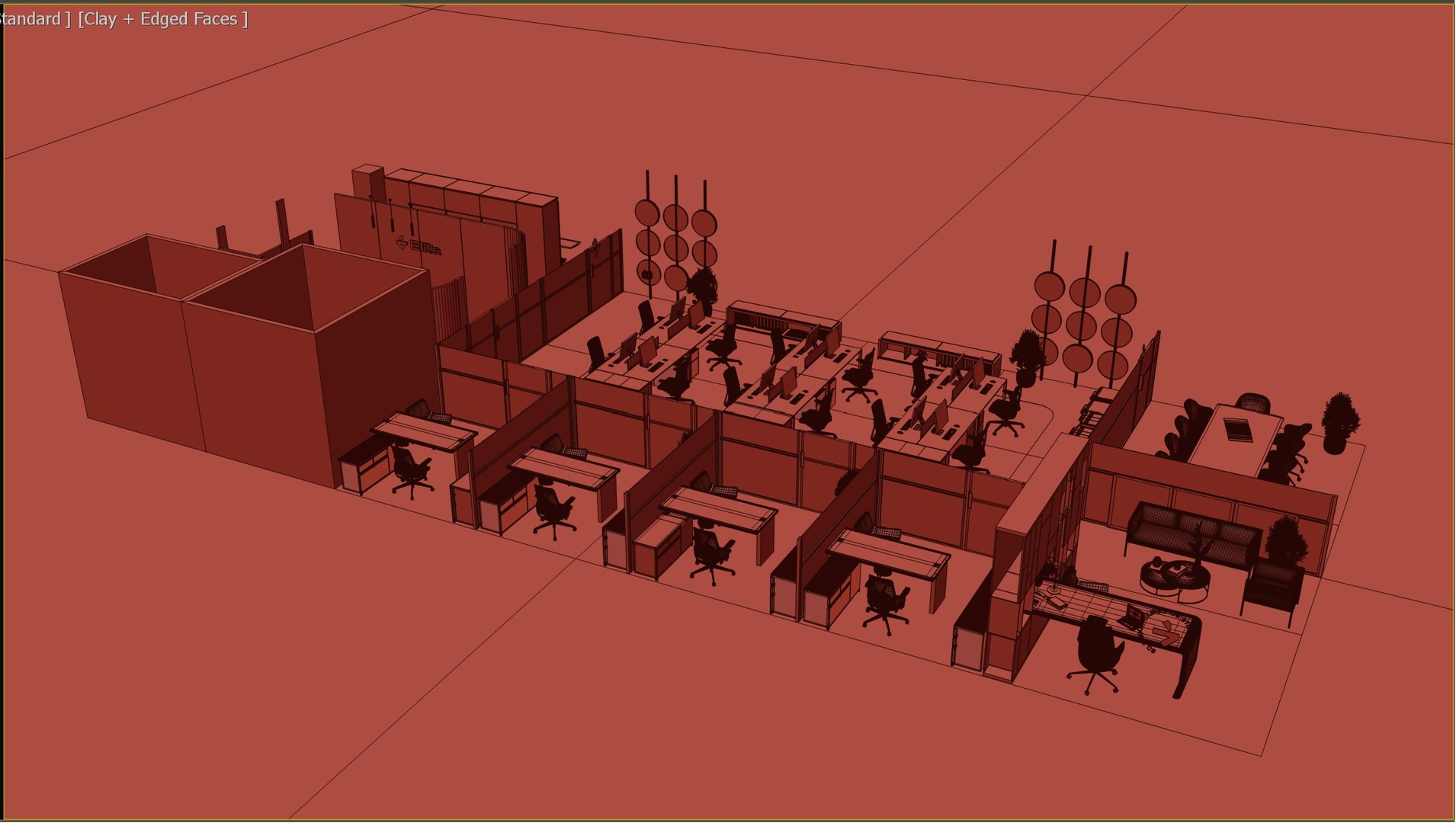Open the Clay + Edged Faces viewport menu

(163, 19)
